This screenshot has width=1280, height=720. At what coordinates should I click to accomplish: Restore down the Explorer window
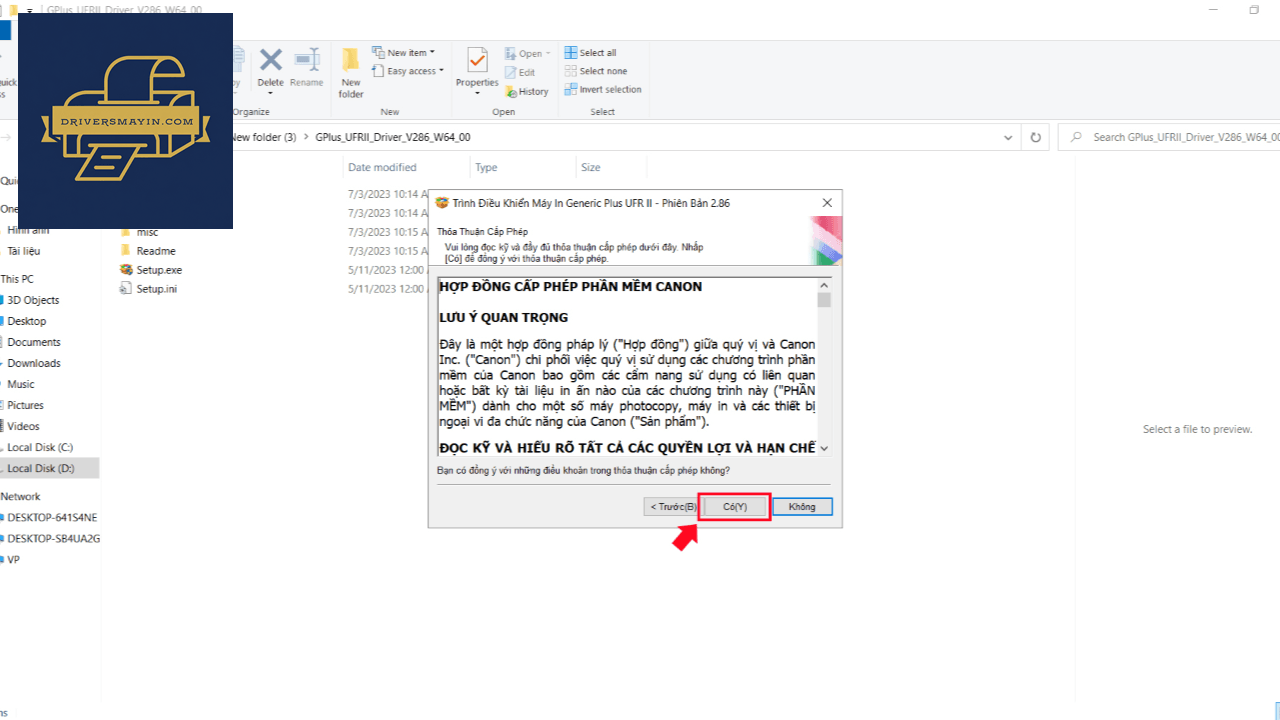(x=1254, y=10)
